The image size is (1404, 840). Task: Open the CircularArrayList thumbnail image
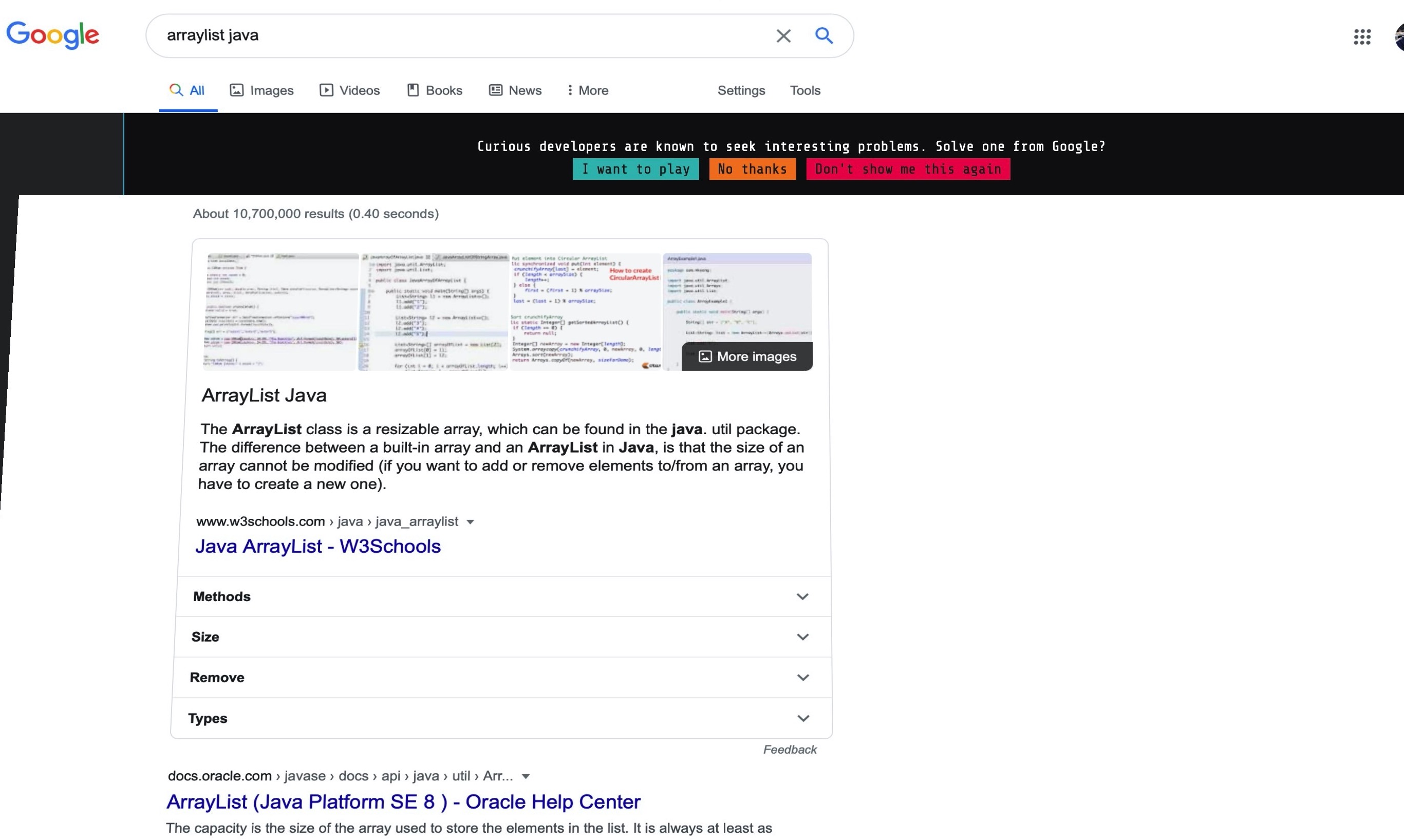pos(585,312)
